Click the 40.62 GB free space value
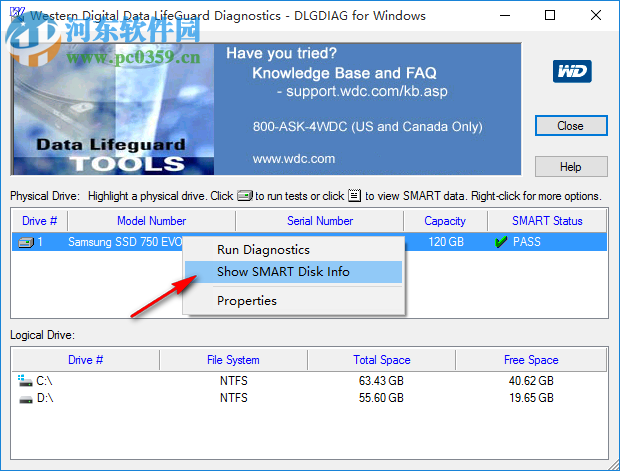 click(531, 381)
